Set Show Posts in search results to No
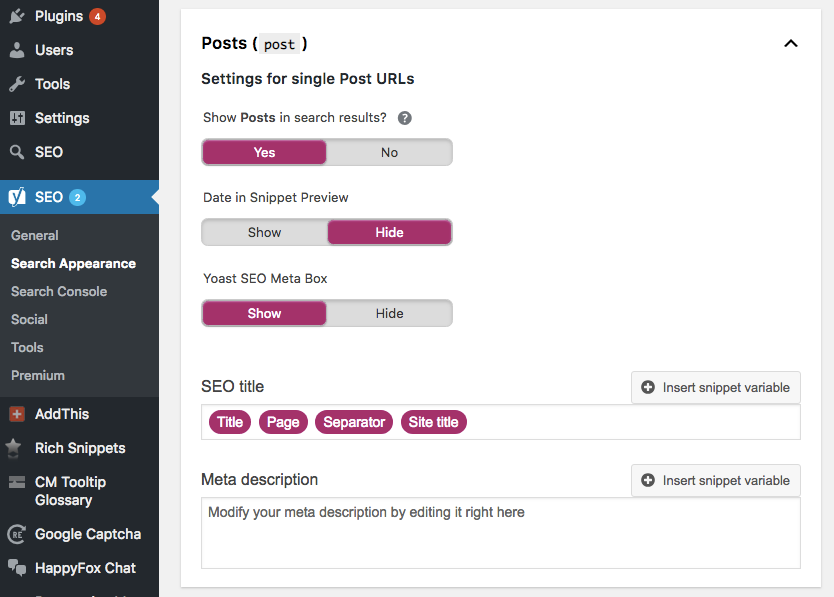Image resolution: width=834 pixels, height=597 pixels. (x=389, y=152)
